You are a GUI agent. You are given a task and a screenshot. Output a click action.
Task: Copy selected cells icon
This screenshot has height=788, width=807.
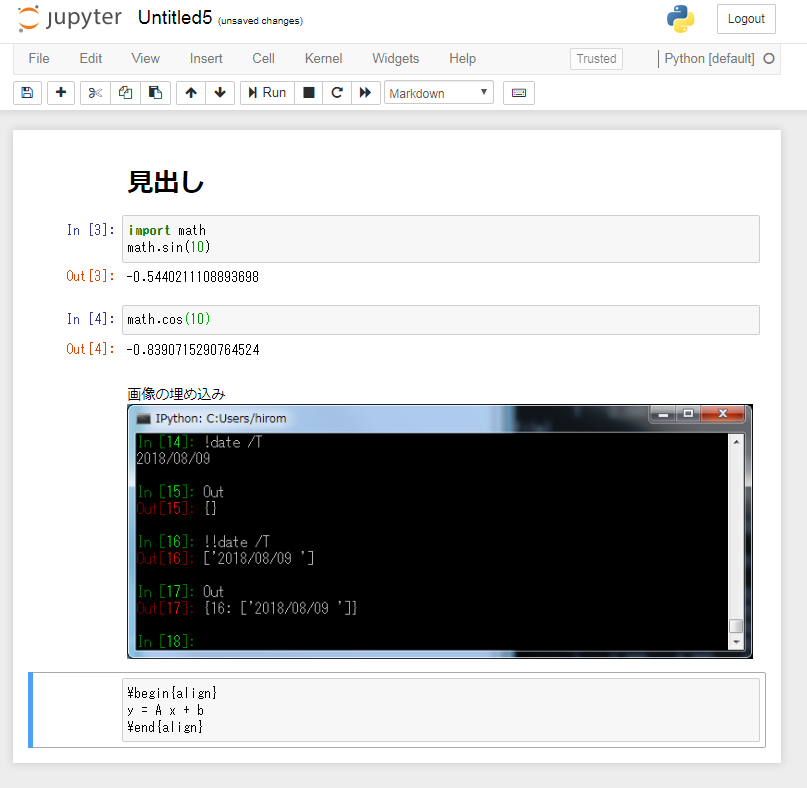125,93
